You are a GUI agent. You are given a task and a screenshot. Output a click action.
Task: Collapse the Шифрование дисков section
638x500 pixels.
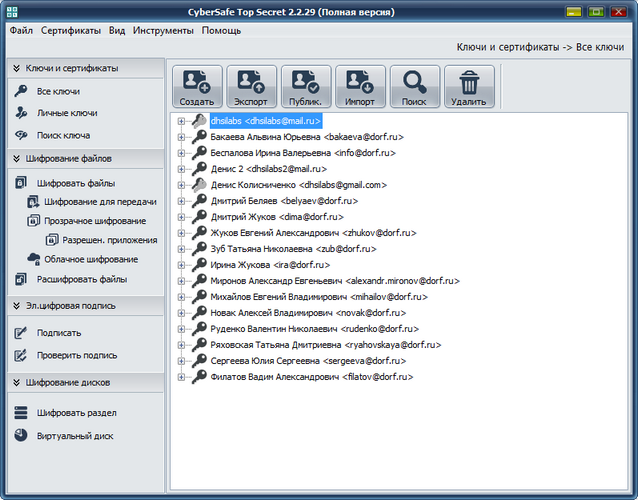tap(16, 382)
